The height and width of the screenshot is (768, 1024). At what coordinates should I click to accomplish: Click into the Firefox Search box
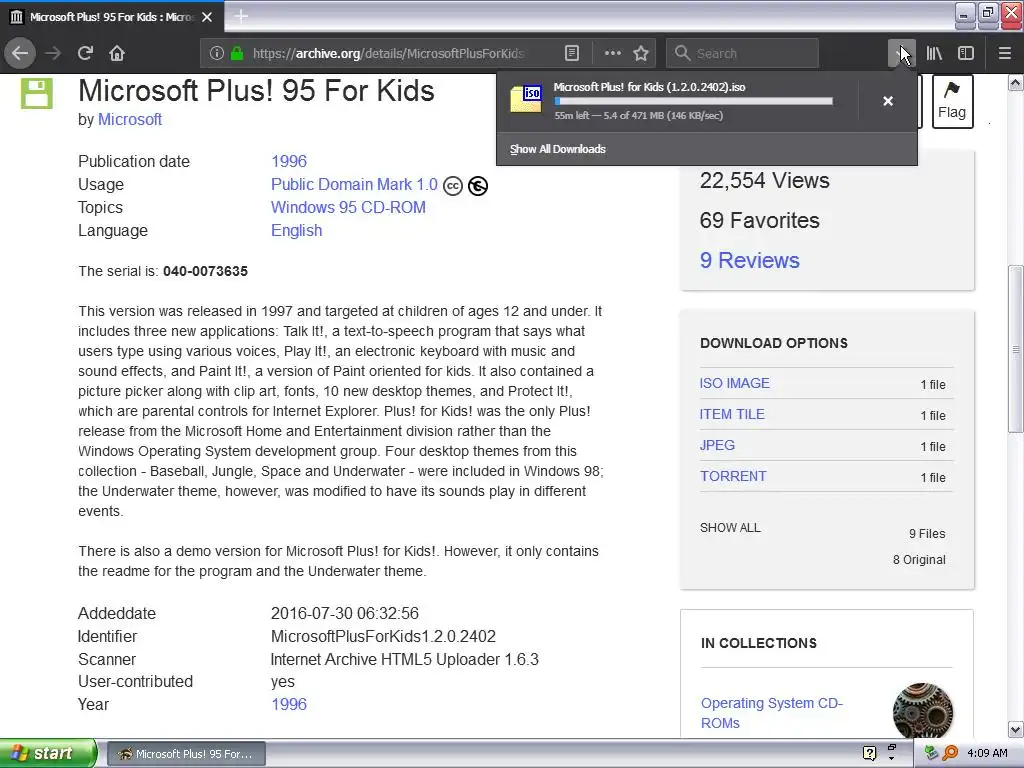(x=742, y=53)
